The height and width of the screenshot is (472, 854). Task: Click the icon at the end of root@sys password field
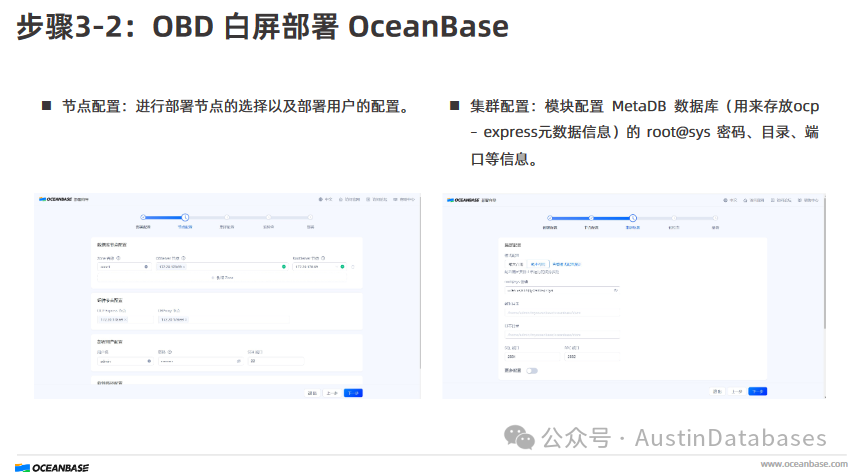click(x=615, y=291)
